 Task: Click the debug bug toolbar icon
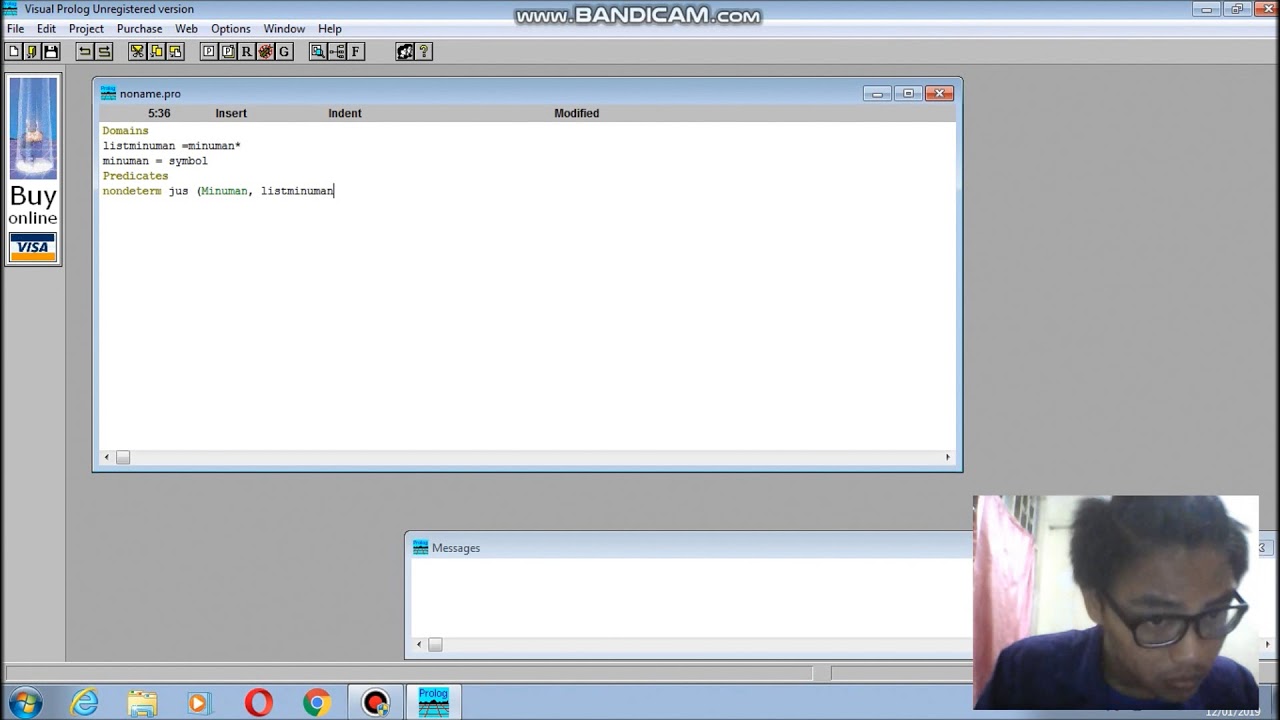point(265,51)
